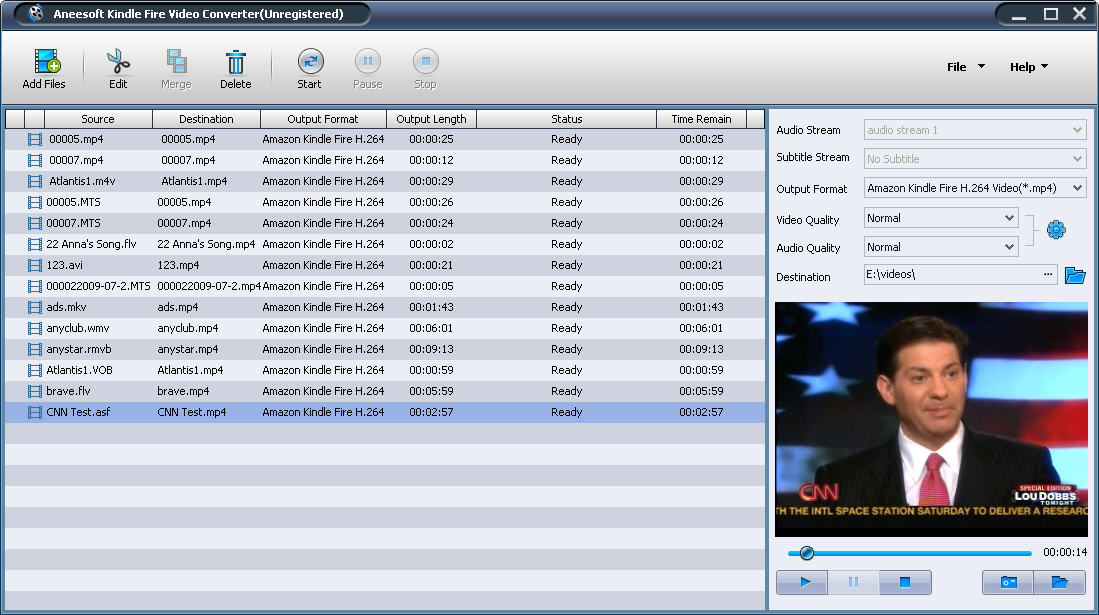Open advanced settings gear icon

coord(1056,229)
